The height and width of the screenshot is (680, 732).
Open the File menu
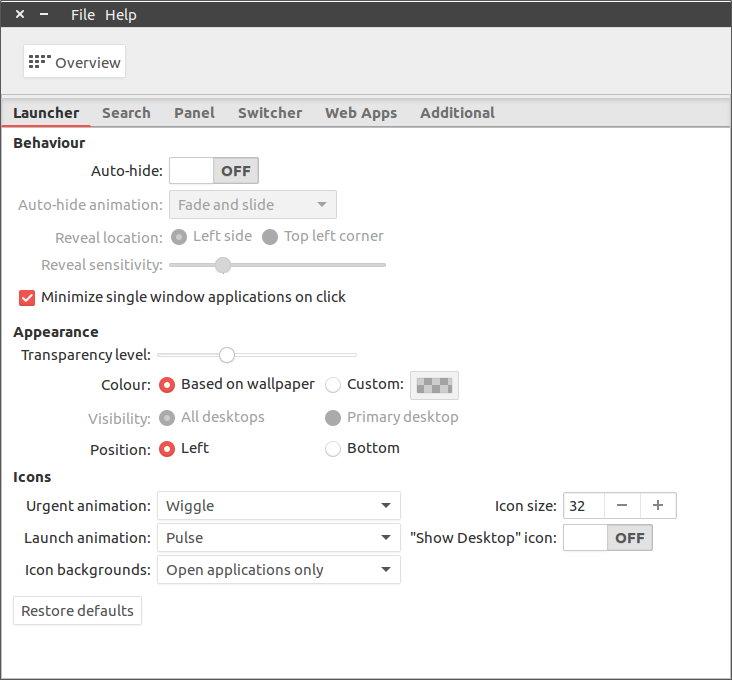83,15
